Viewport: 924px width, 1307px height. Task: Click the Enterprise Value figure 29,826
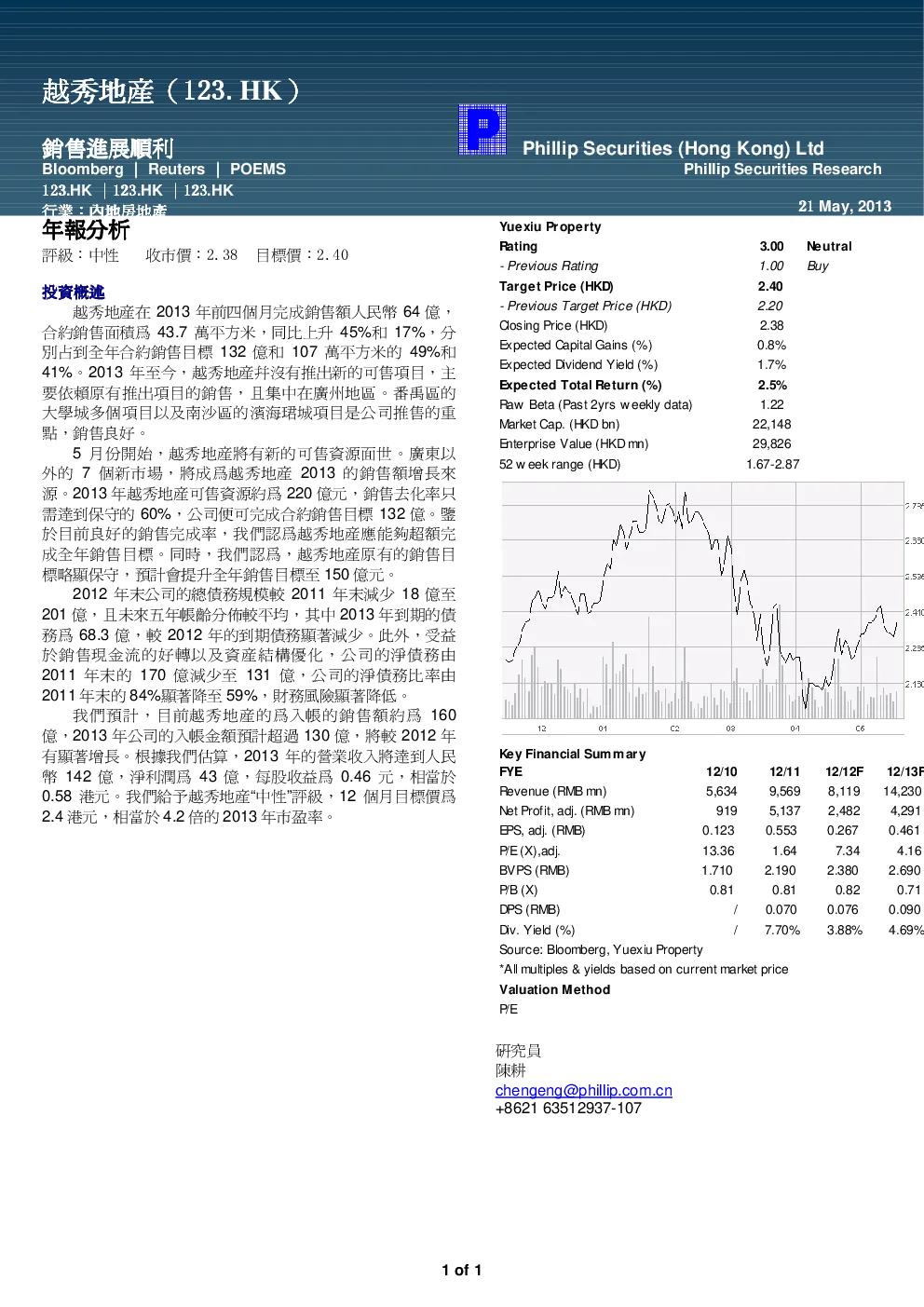tap(771, 443)
